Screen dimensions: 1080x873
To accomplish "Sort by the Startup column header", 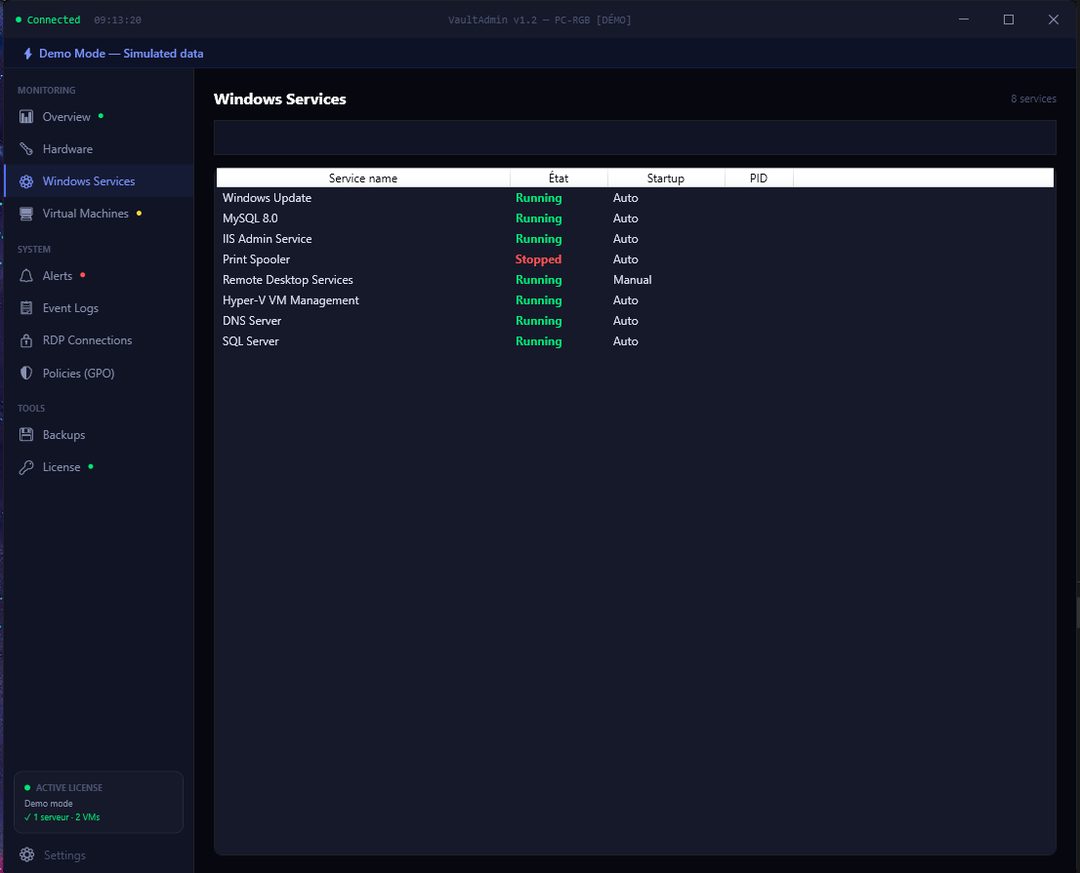I will 665,178.
